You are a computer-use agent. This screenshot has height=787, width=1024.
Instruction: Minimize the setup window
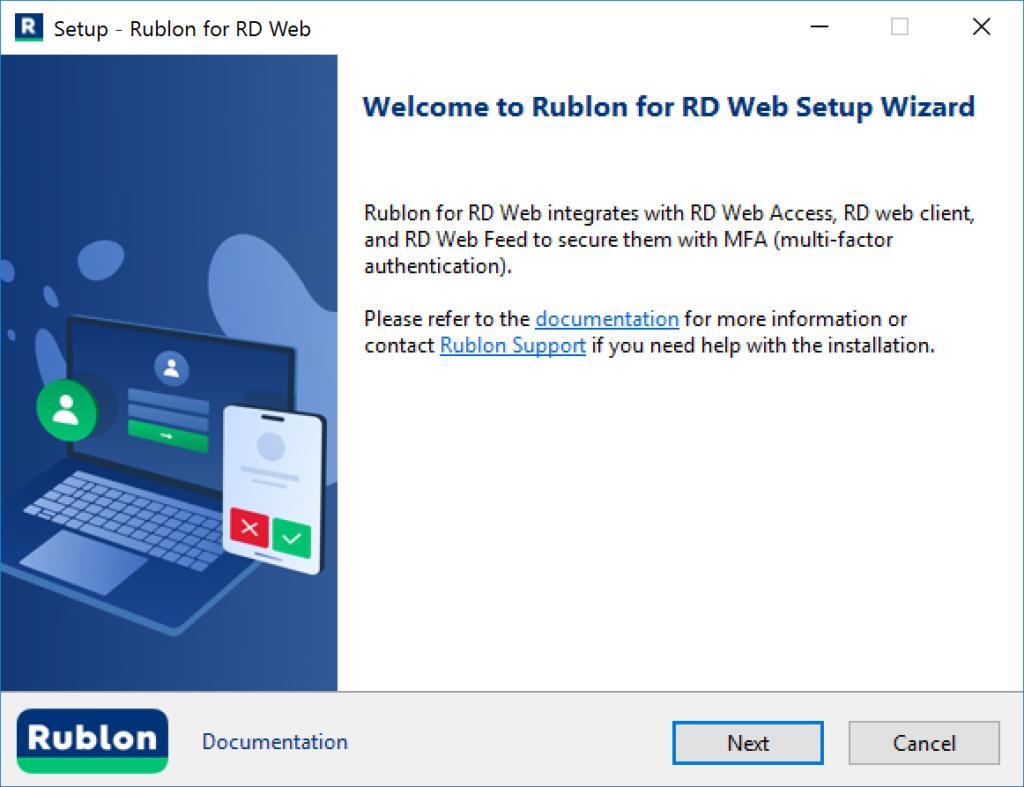coord(819,27)
